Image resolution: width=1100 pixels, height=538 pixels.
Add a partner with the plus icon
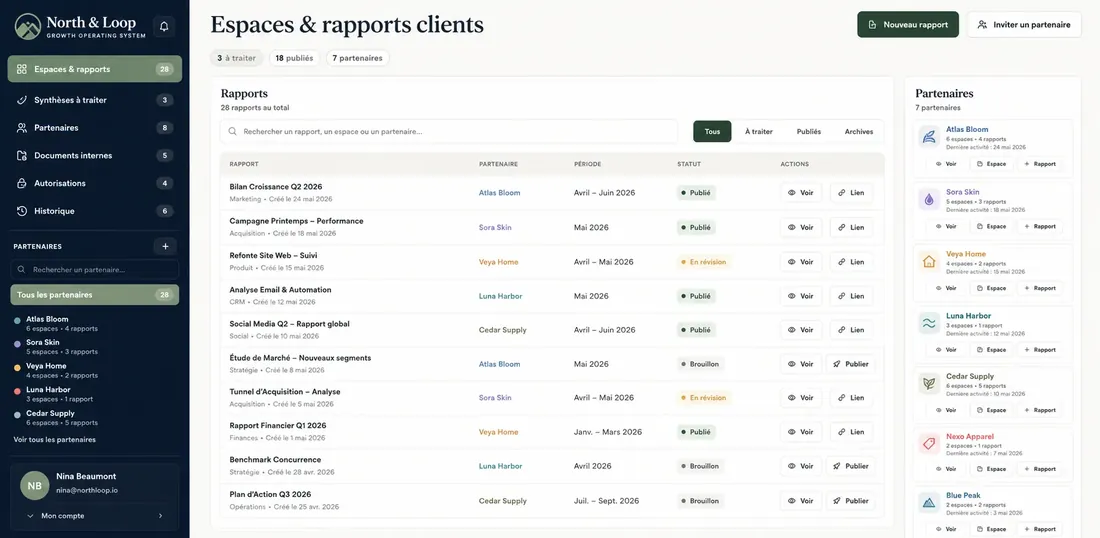165,246
